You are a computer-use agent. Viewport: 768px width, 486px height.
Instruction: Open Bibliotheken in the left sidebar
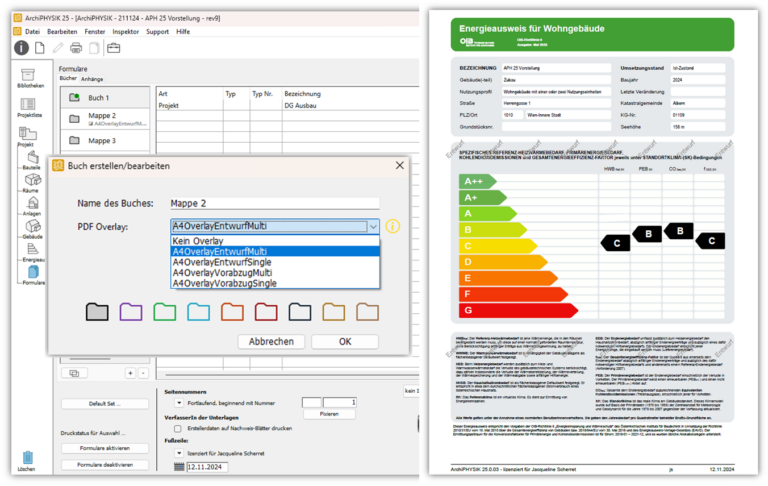pyautogui.click(x=29, y=78)
